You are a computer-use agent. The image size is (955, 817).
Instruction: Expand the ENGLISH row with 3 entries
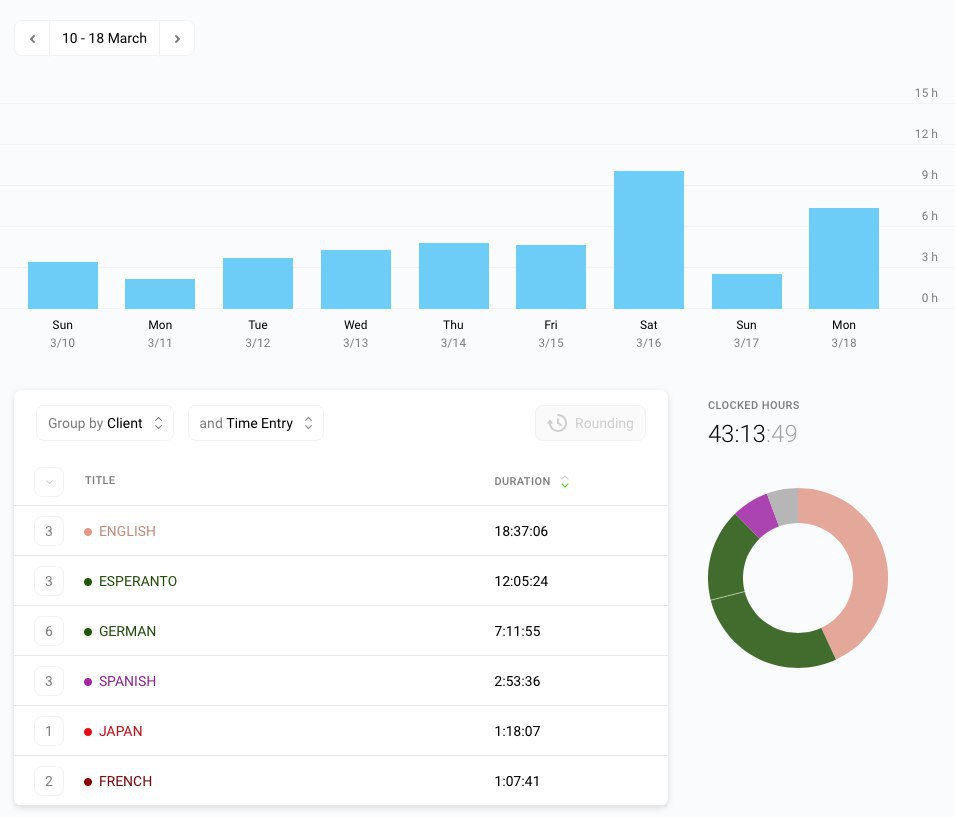tap(49, 531)
